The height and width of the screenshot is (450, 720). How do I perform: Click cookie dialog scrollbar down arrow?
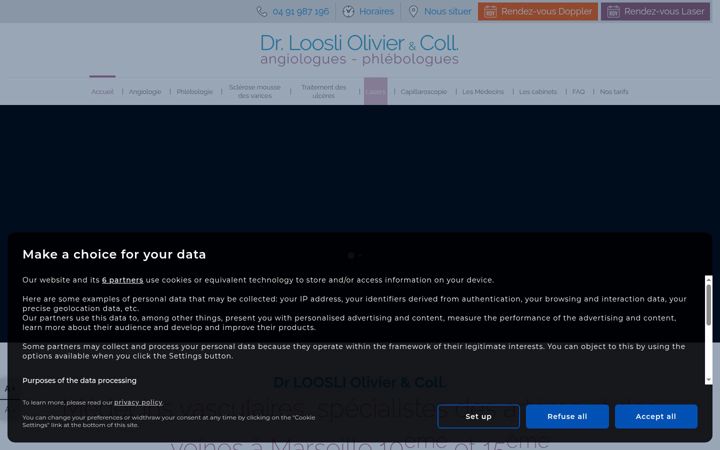[709, 380]
